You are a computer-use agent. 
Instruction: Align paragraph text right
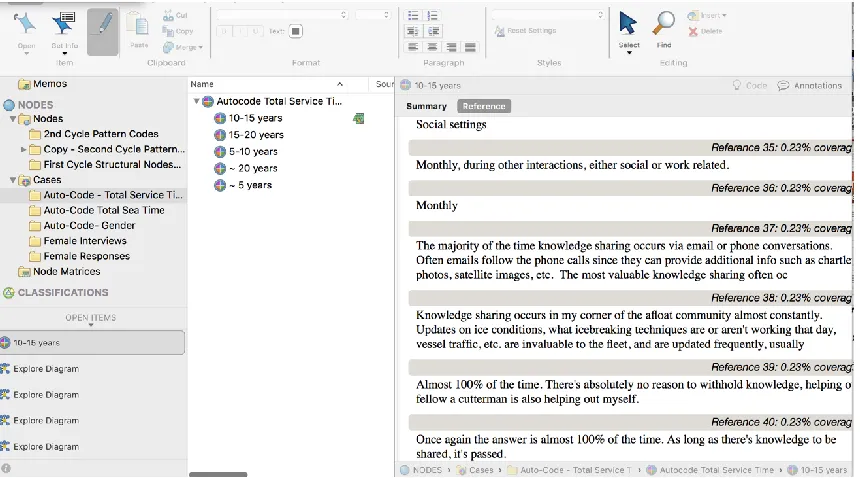click(451, 47)
